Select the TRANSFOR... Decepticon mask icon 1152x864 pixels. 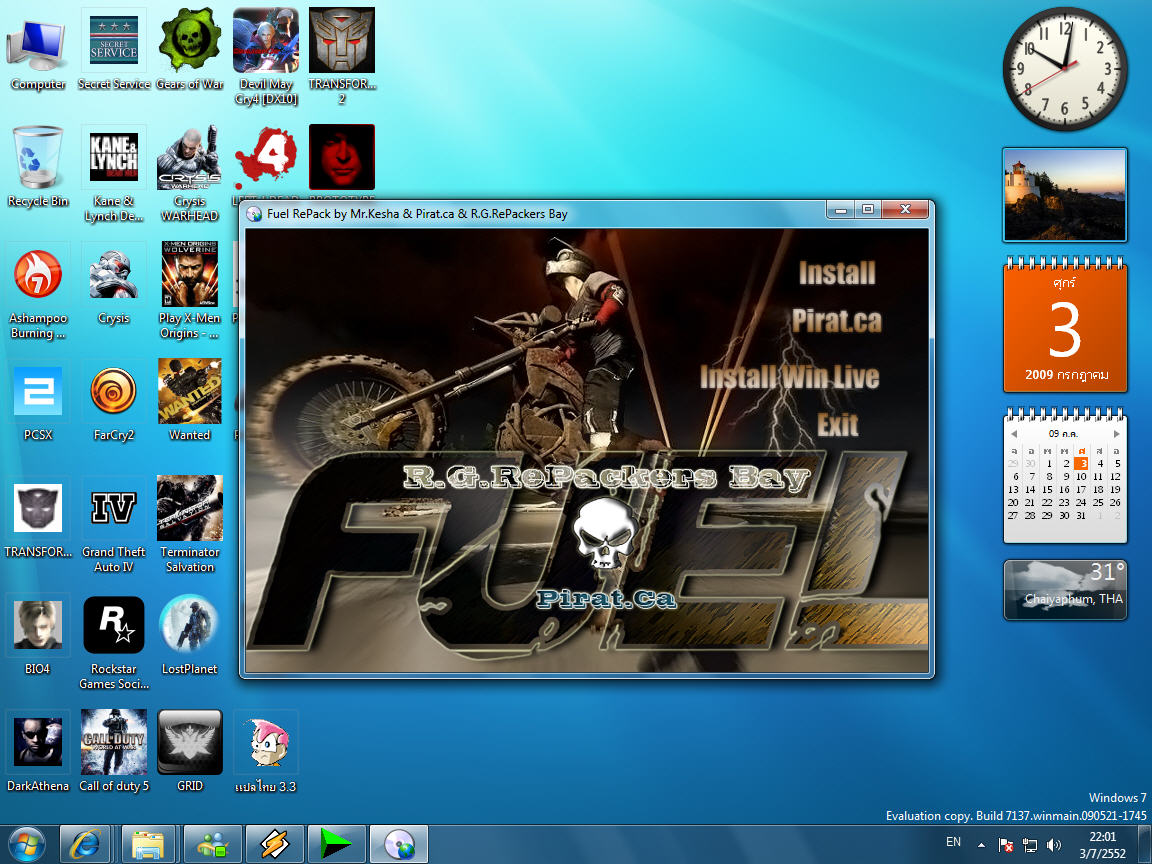37,508
